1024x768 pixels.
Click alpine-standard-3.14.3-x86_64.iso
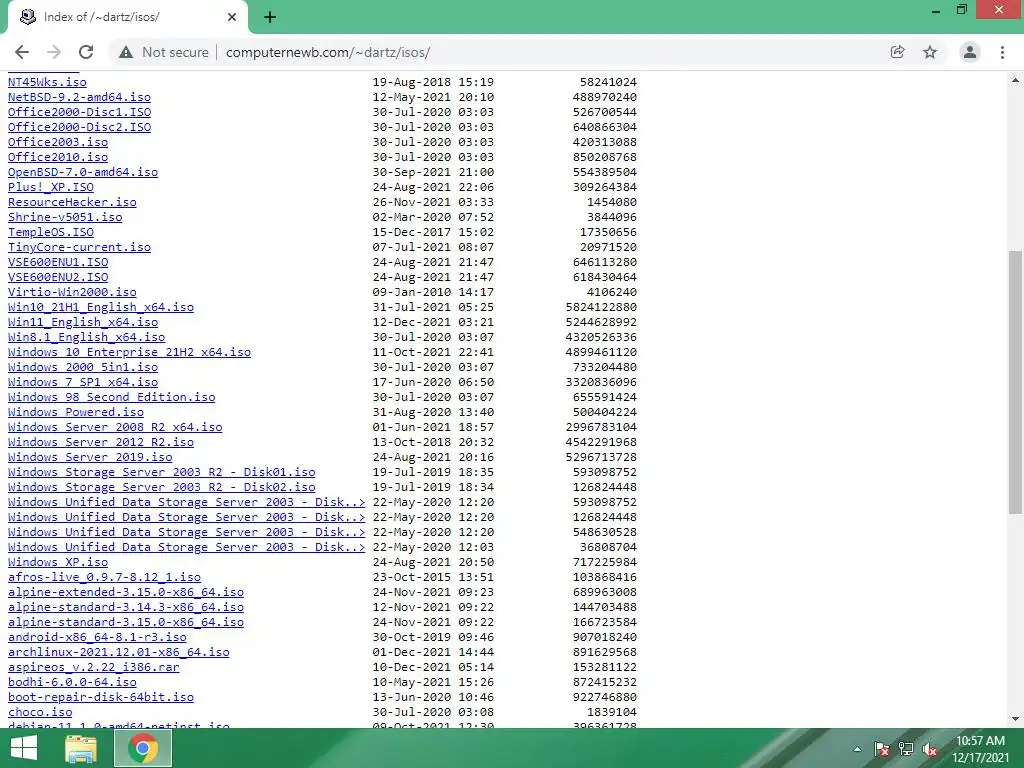click(x=126, y=607)
